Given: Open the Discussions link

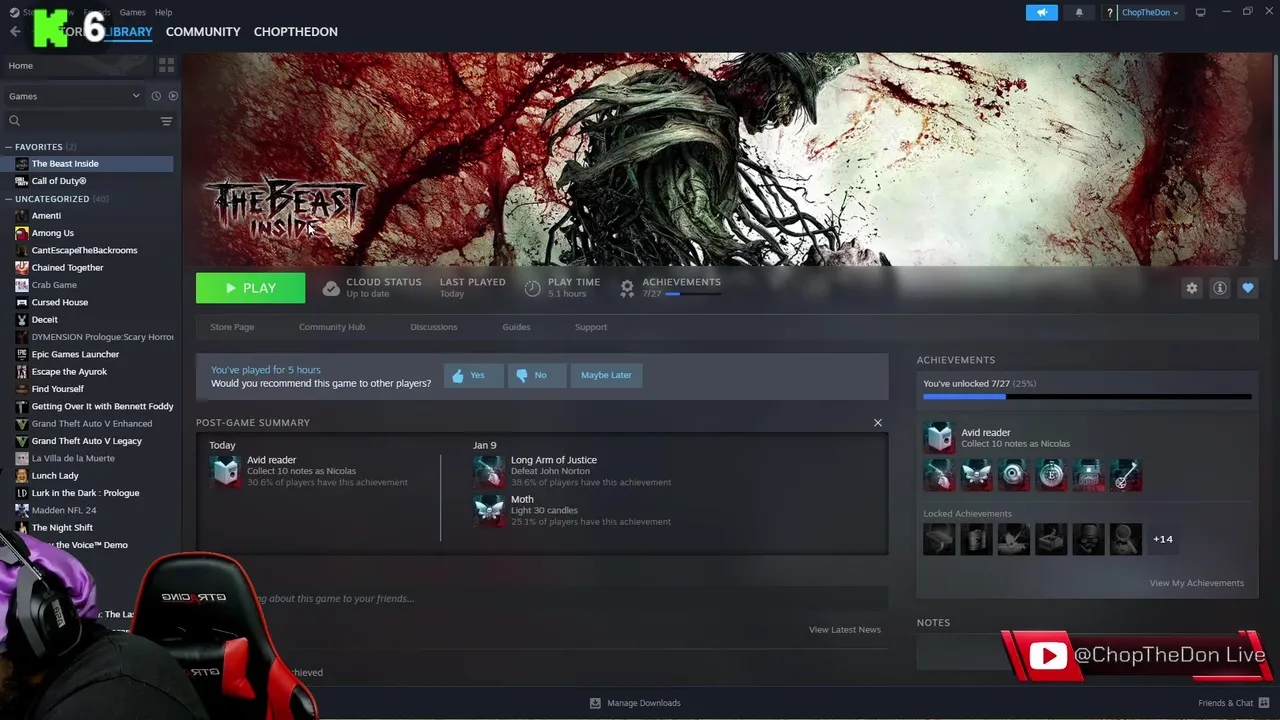Looking at the screenshot, I should click(434, 327).
